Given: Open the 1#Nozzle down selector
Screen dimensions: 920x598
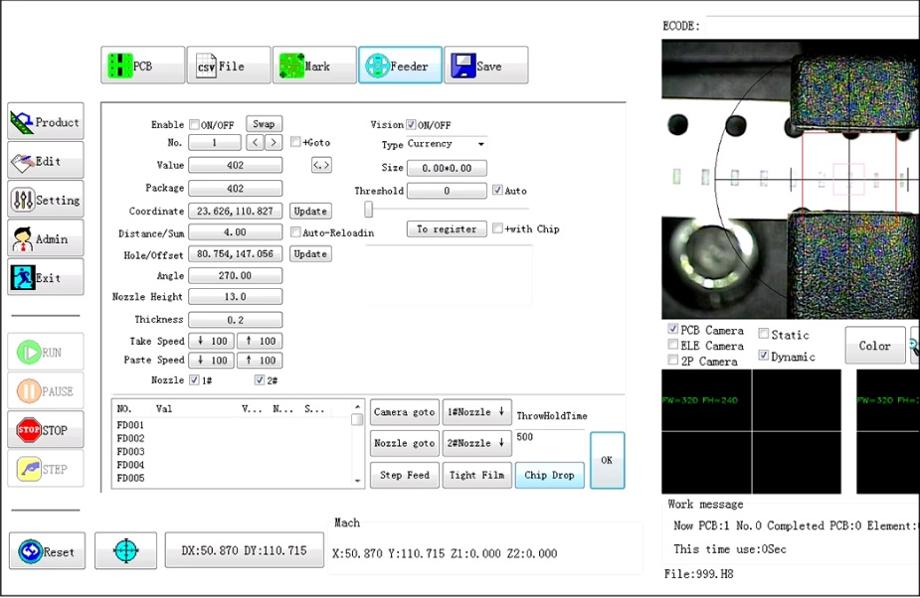Looking at the screenshot, I should (x=477, y=412).
